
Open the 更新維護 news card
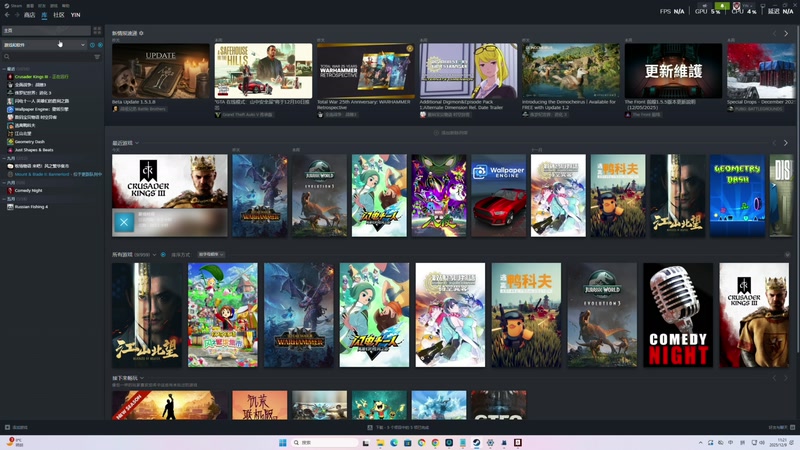tap(673, 71)
